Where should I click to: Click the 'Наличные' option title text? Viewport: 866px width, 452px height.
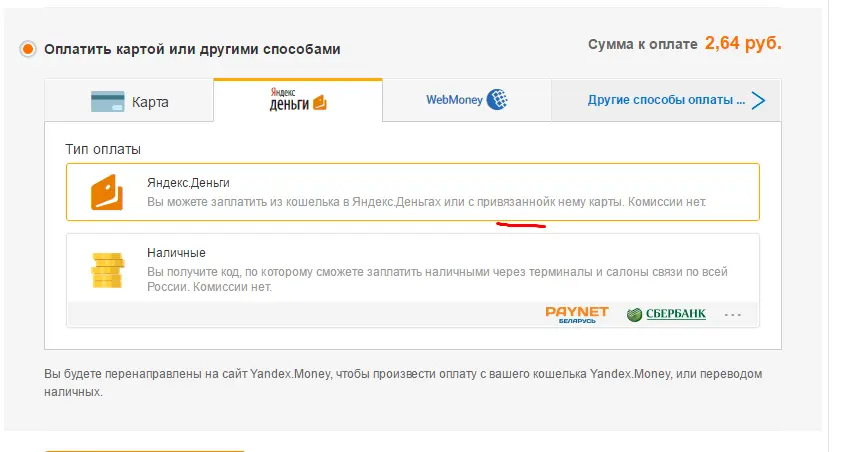176,253
